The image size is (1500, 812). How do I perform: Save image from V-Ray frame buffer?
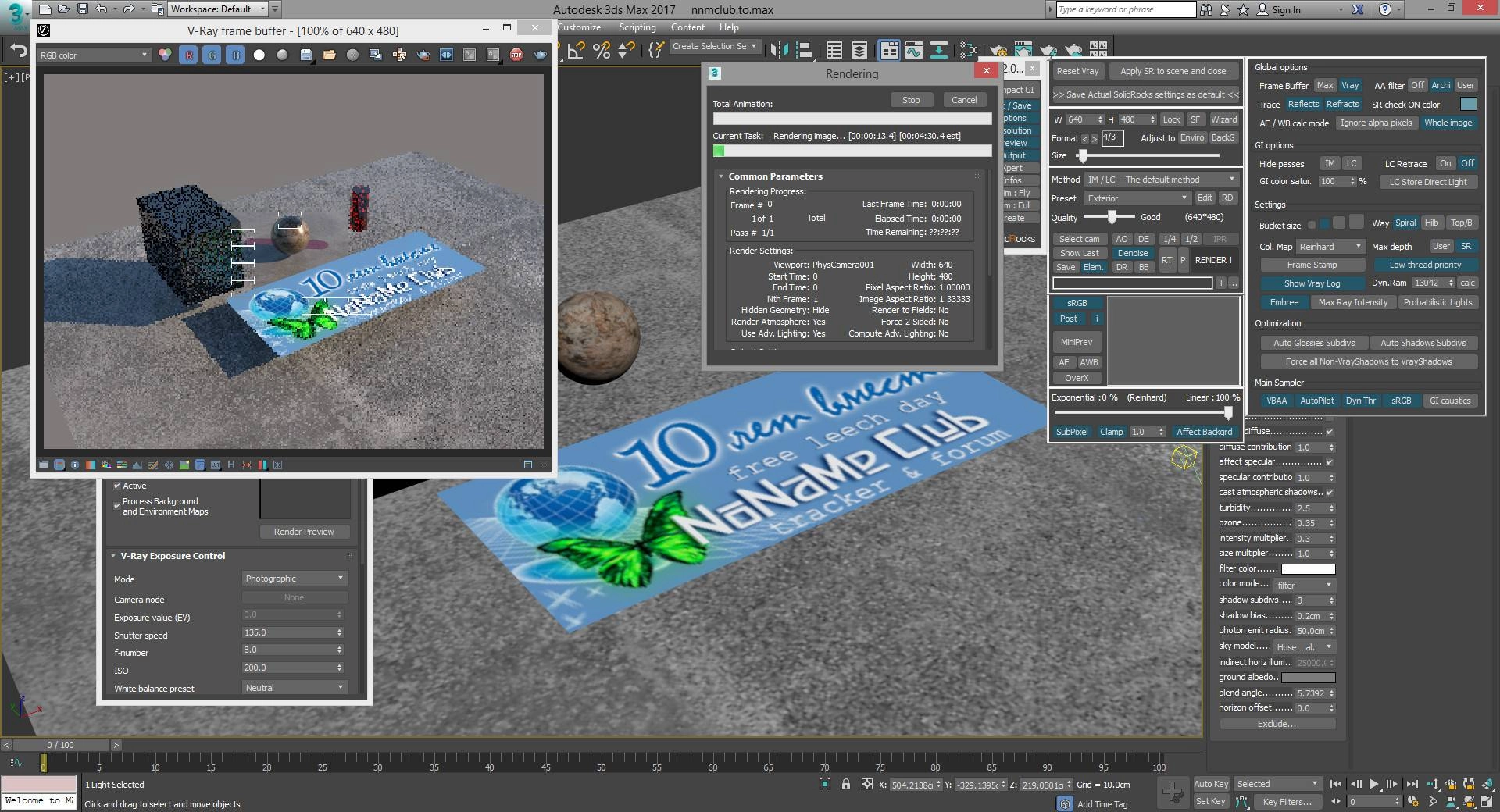pyautogui.click(x=306, y=55)
